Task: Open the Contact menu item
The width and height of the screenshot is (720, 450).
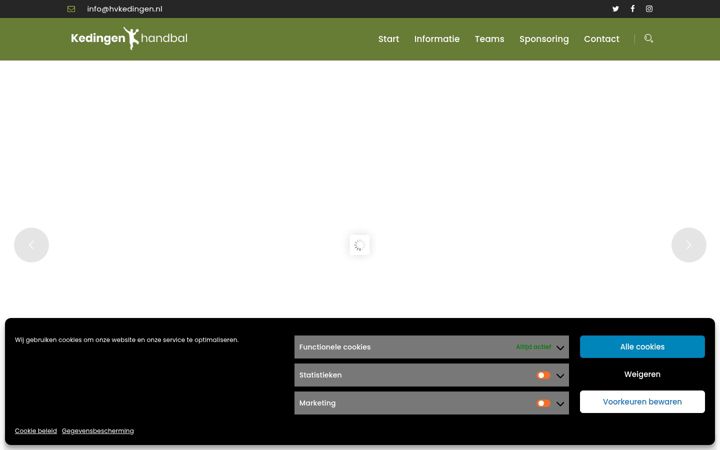Action: [601, 39]
